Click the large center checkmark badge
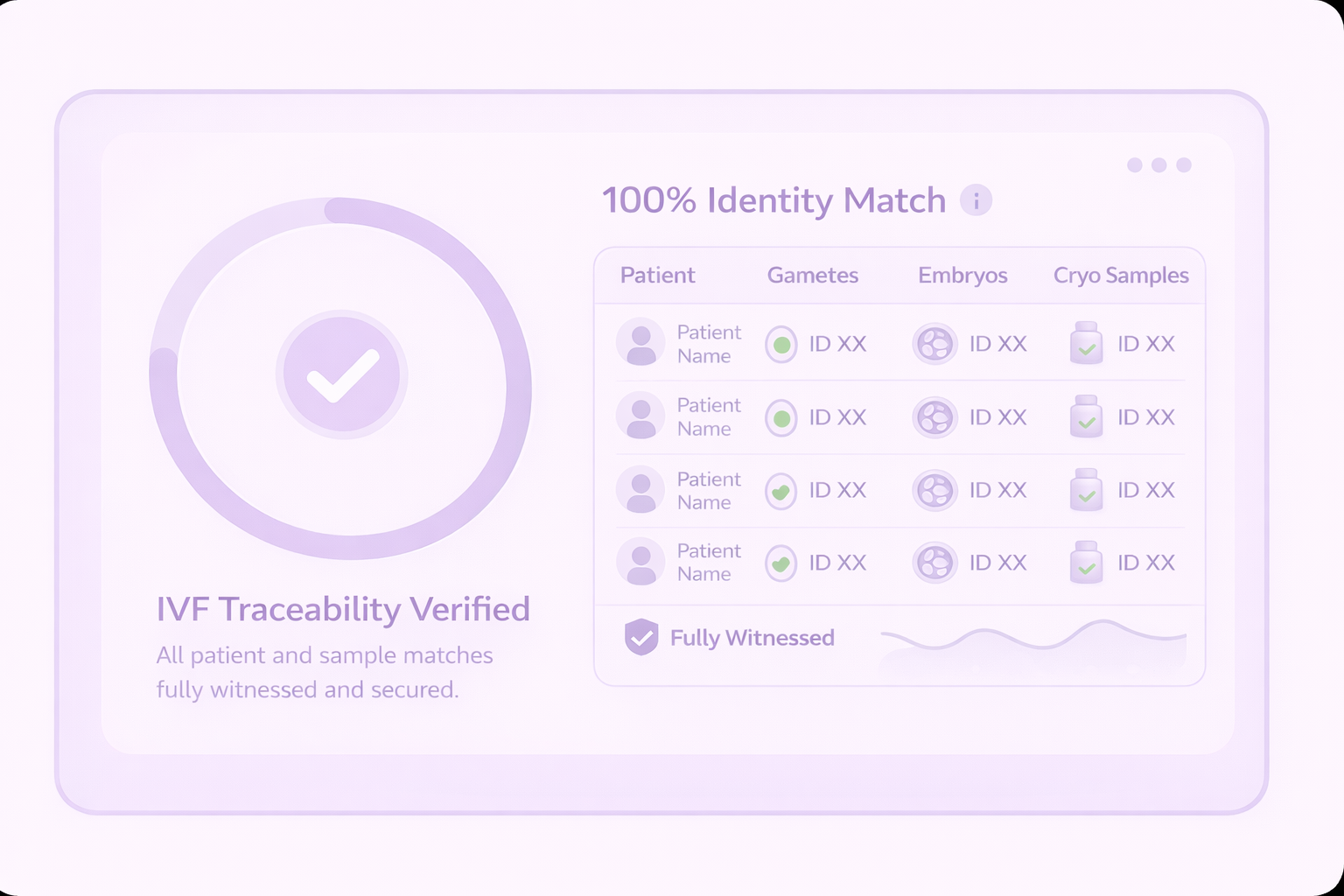 point(342,374)
